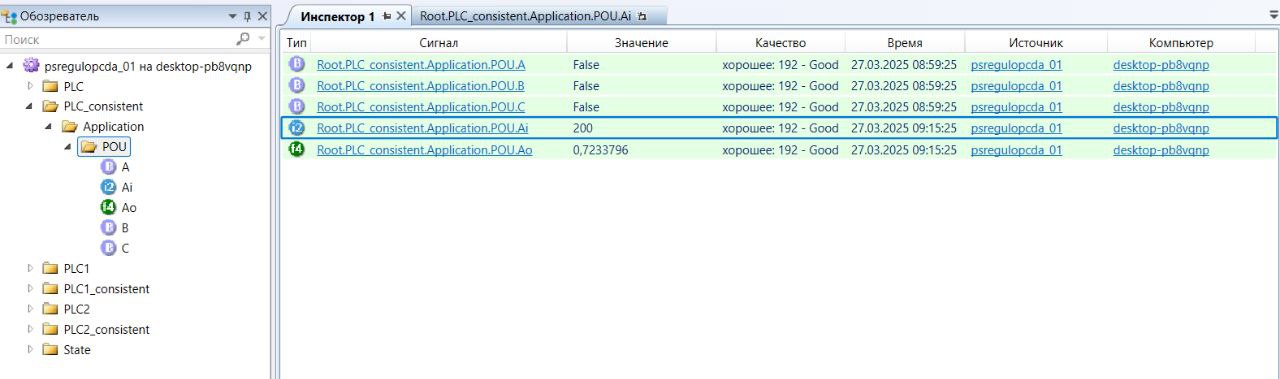Open the tab list dropdown at right
The image size is (1280, 379).
pos(1273,16)
